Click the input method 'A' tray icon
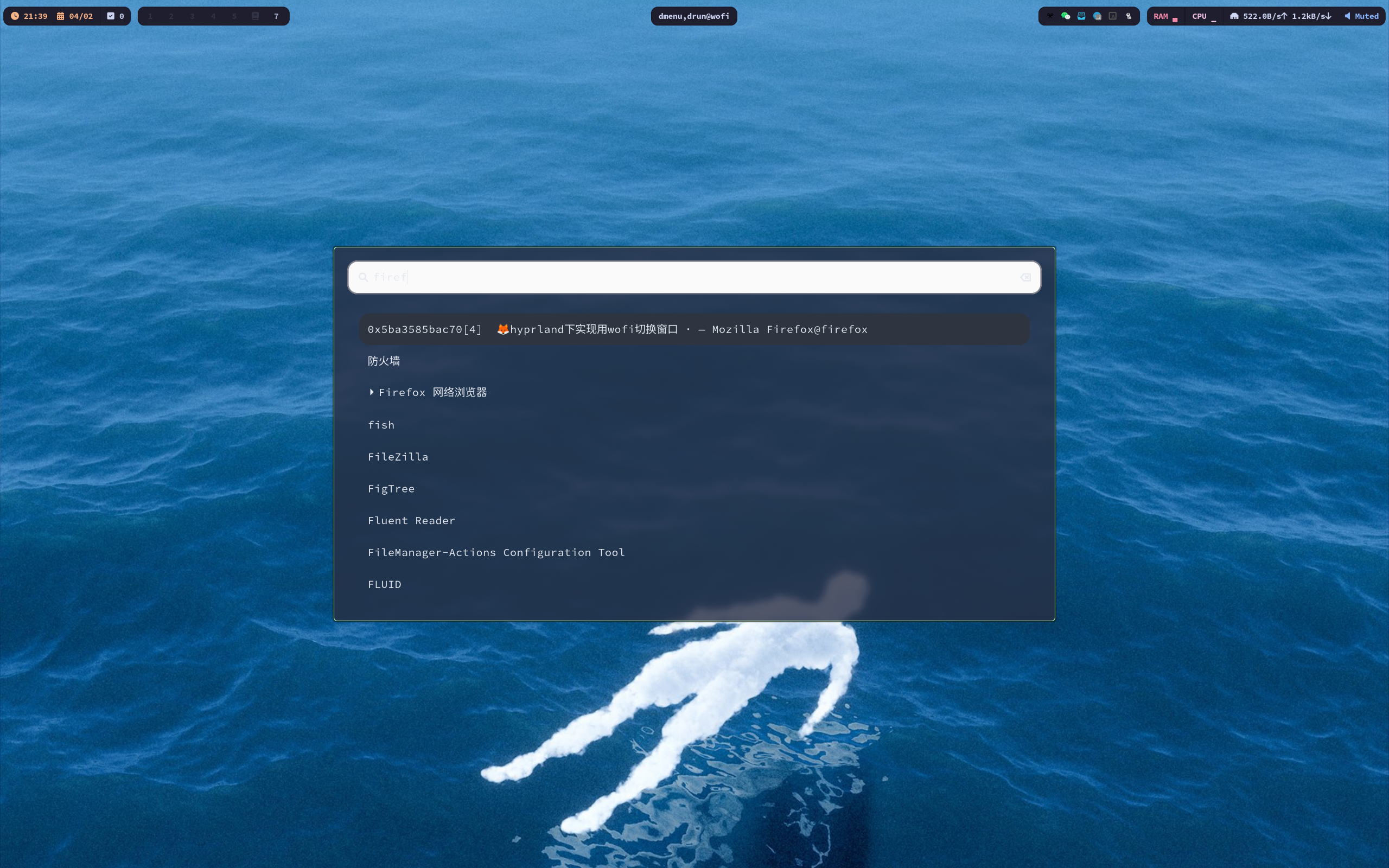Viewport: 1389px width, 868px height. (1113, 16)
